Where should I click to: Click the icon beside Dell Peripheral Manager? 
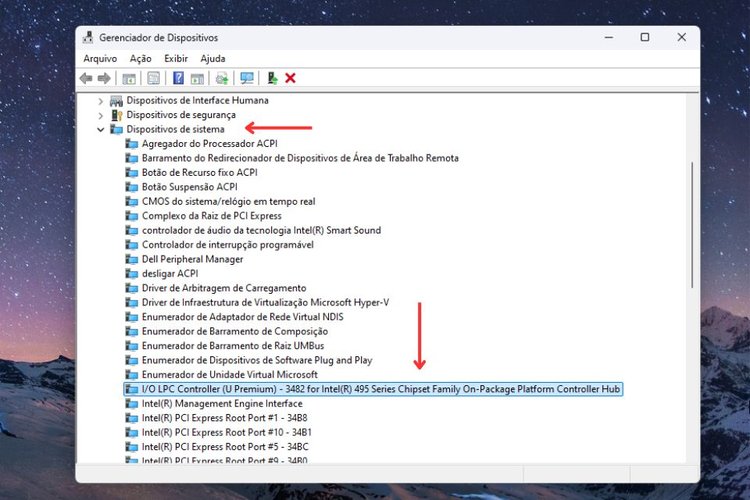click(132, 259)
